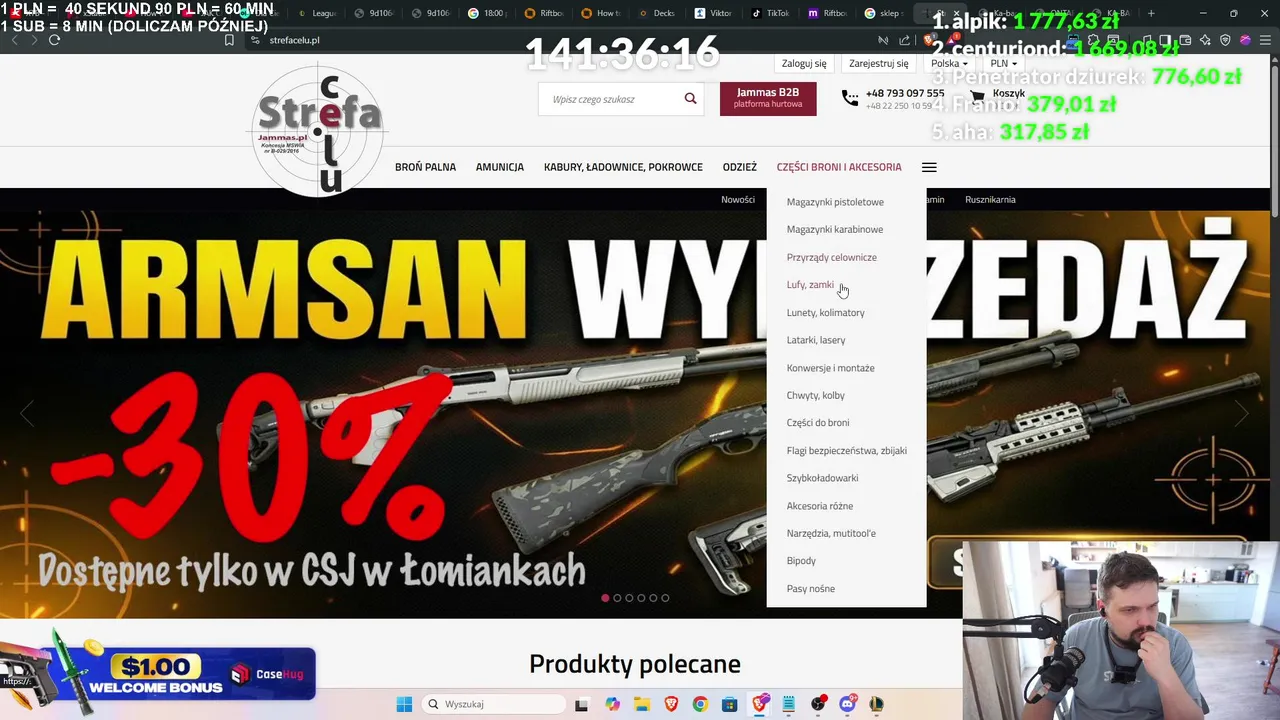Click the Strefa Celu logo
This screenshot has width=1280, height=720.
point(319,130)
